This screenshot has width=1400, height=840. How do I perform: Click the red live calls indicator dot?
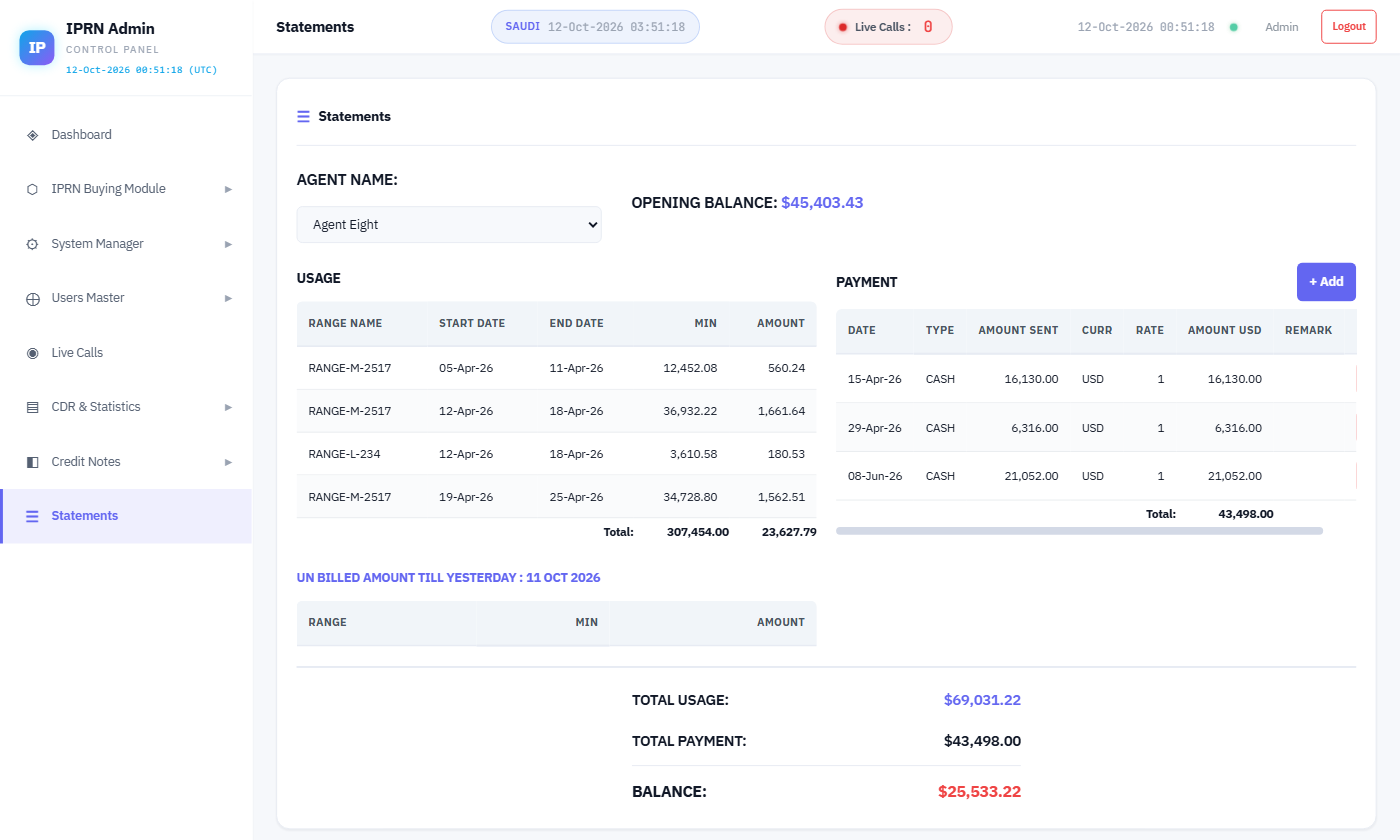tap(843, 27)
